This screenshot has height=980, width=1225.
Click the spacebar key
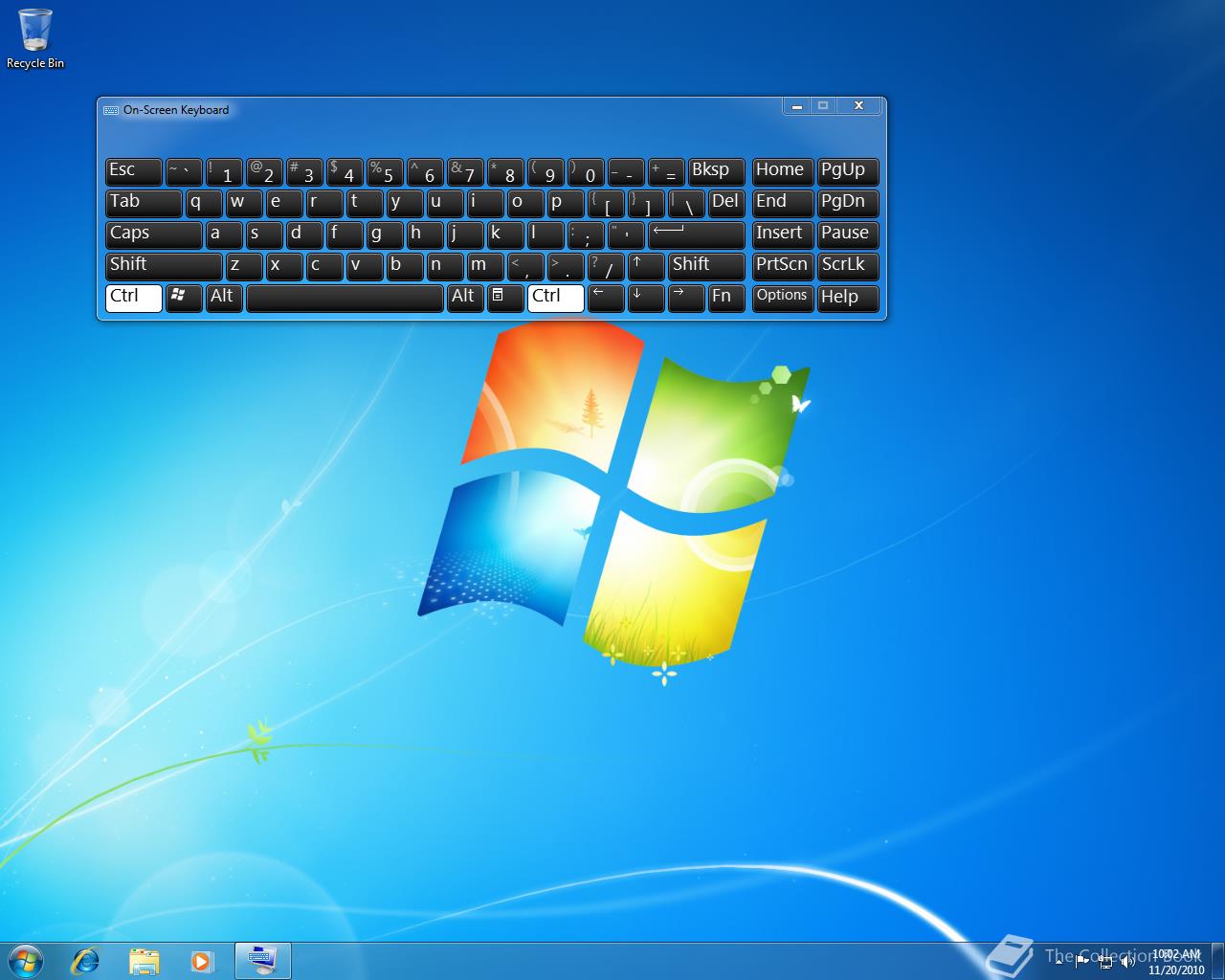tap(345, 298)
